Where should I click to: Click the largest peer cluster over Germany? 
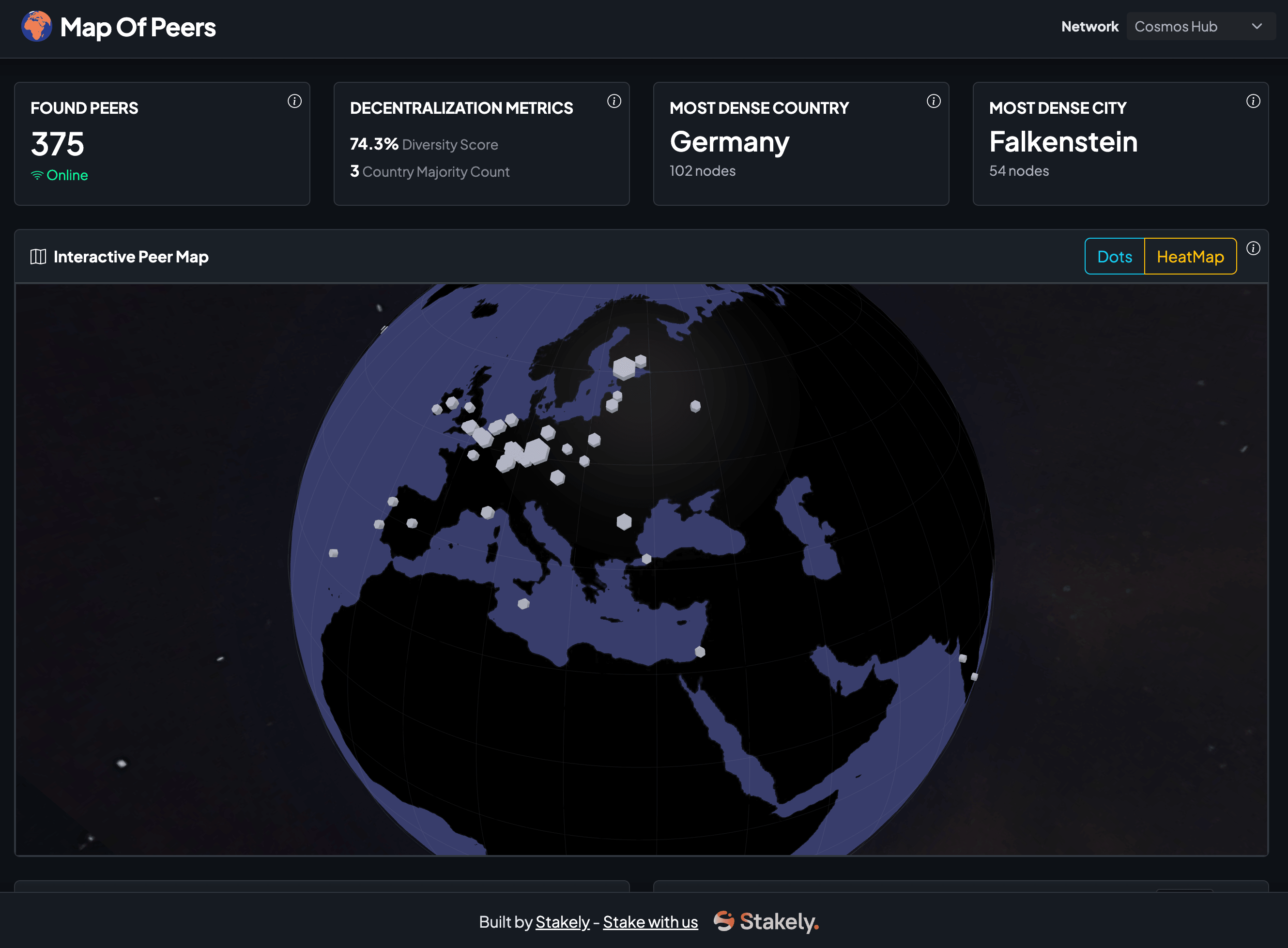537,452
